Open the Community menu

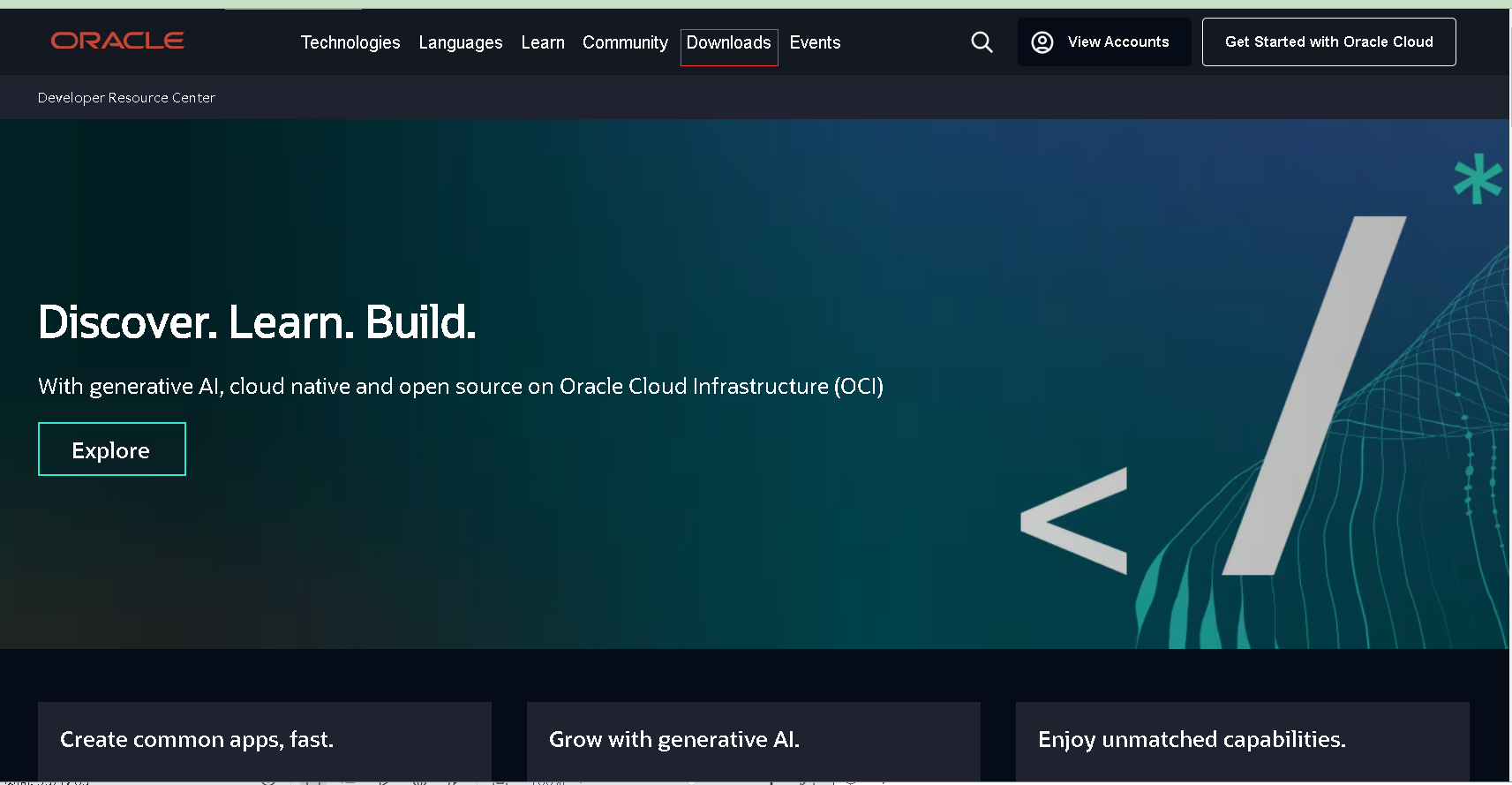coord(625,42)
